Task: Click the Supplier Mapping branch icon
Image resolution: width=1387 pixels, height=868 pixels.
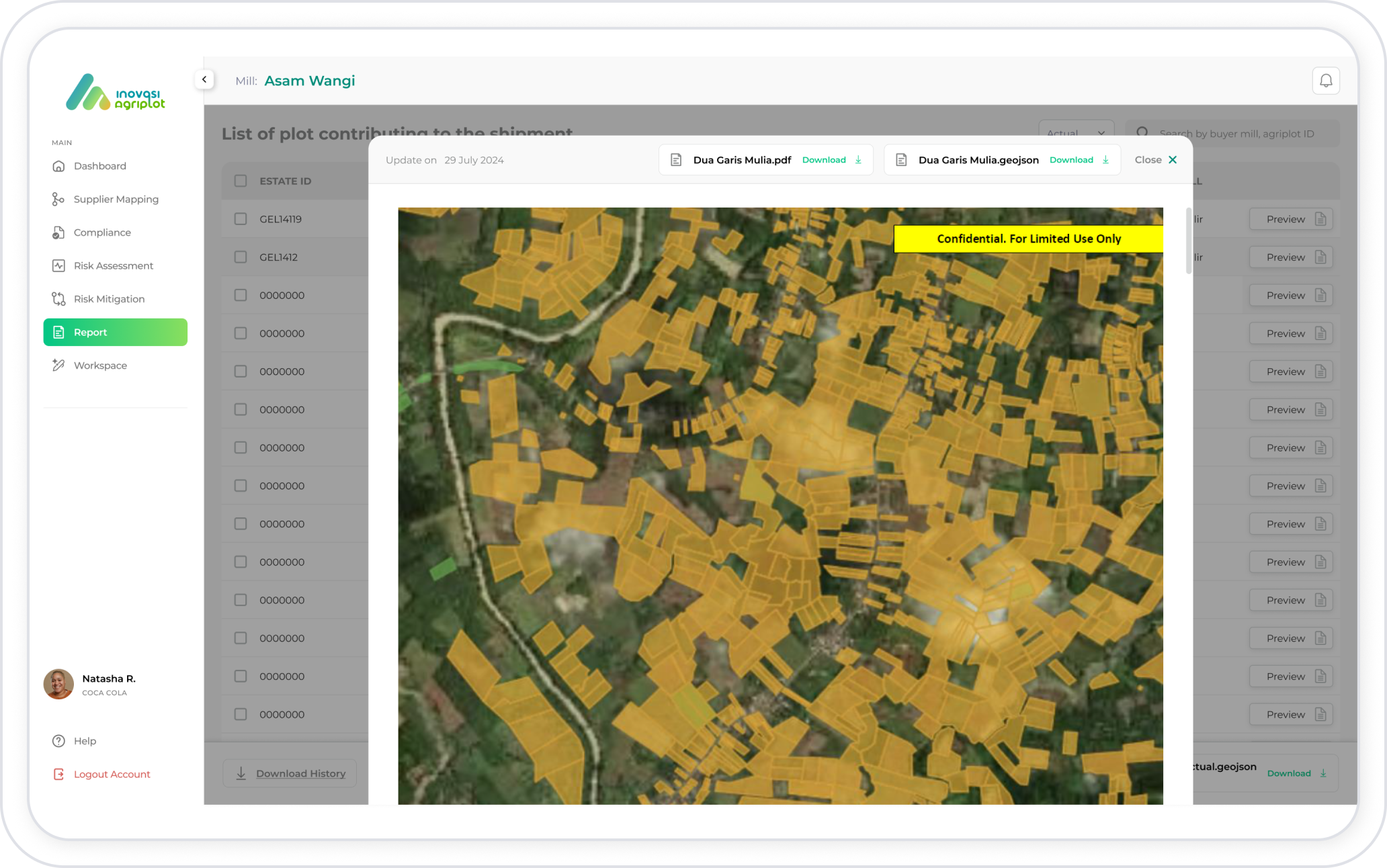Action: [x=58, y=199]
